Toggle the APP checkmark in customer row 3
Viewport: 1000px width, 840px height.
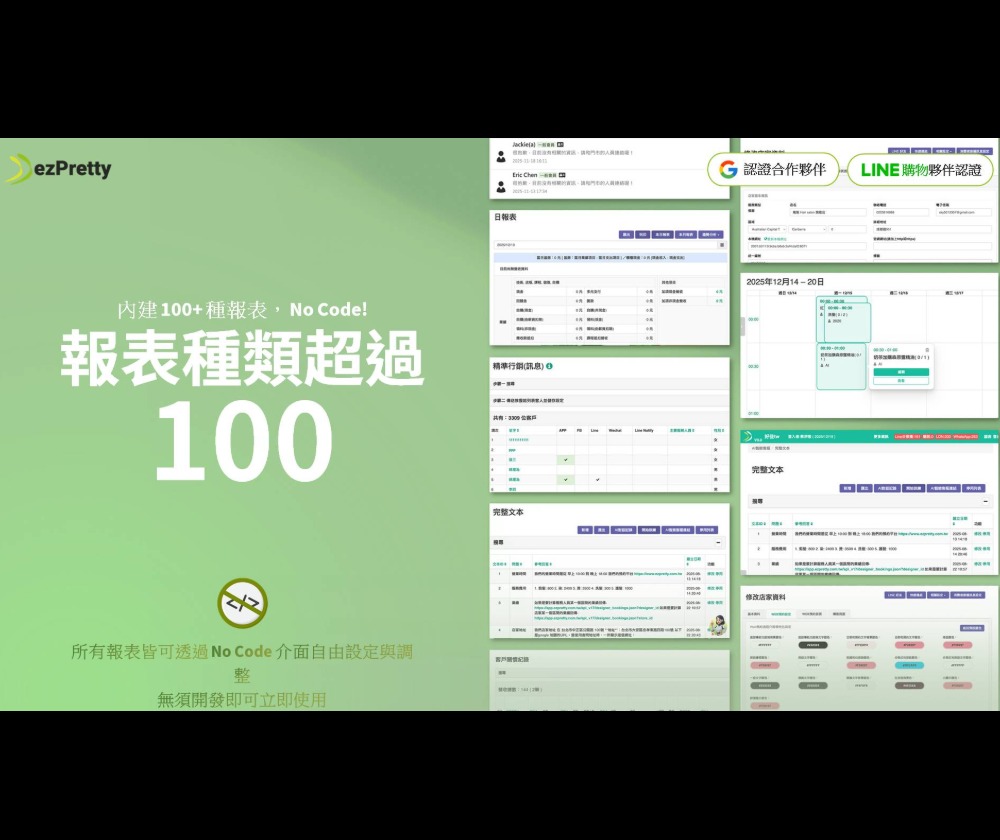pyautogui.click(x=565, y=460)
